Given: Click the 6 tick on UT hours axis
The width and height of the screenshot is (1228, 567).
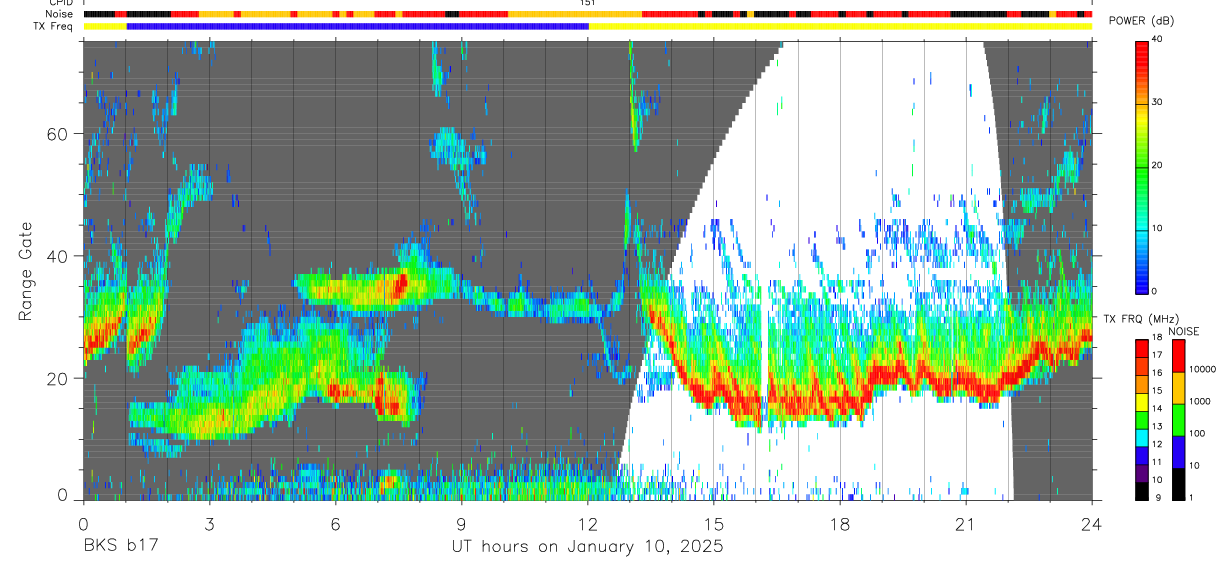Looking at the screenshot, I should (x=335, y=523).
